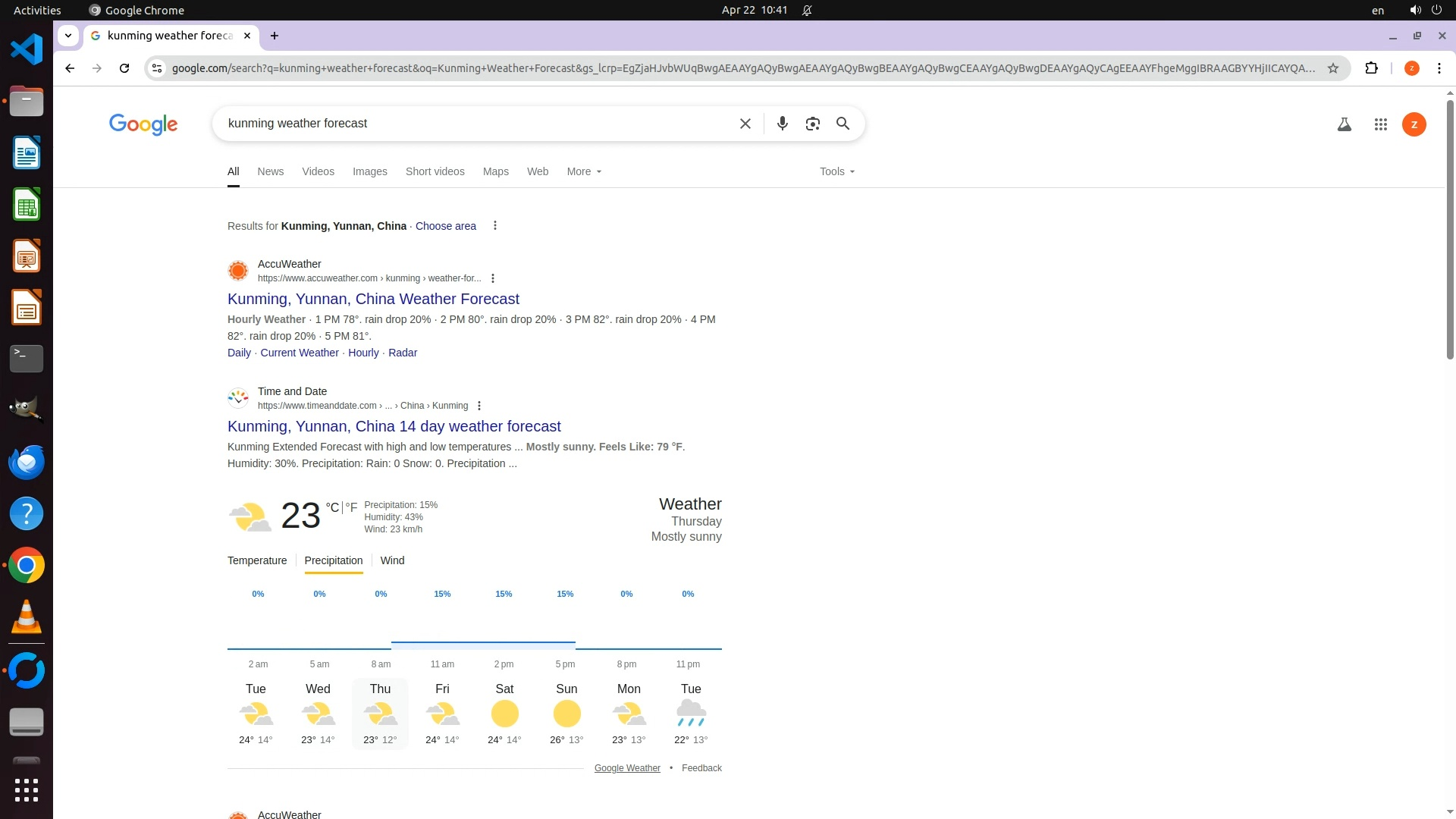Switch temperature units to Fahrenheit

point(351,507)
